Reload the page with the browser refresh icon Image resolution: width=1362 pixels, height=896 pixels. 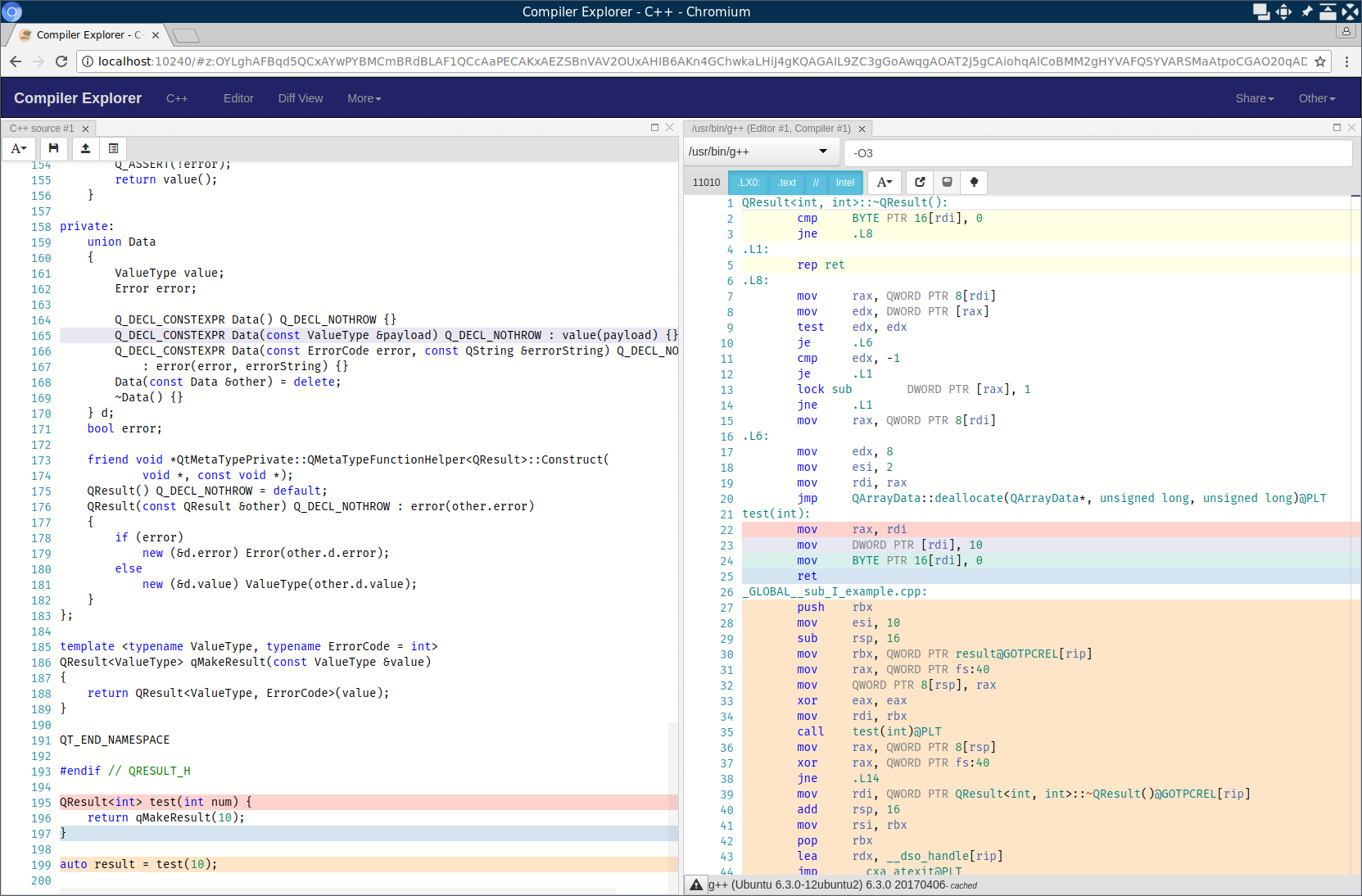pos(61,61)
